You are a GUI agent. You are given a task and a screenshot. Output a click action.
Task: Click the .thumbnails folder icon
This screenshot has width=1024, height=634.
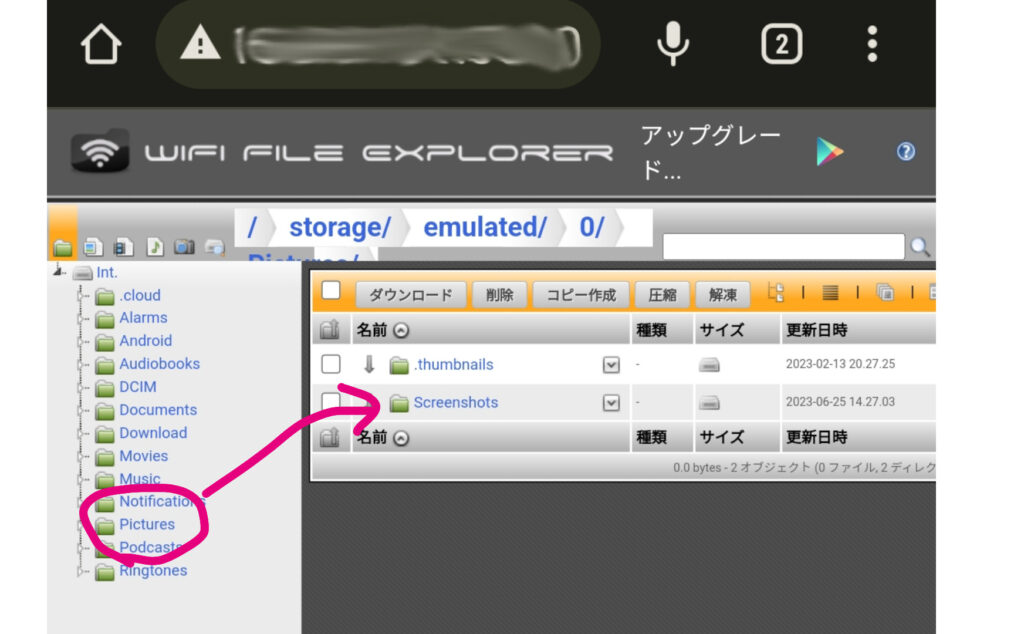[x=398, y=365]
